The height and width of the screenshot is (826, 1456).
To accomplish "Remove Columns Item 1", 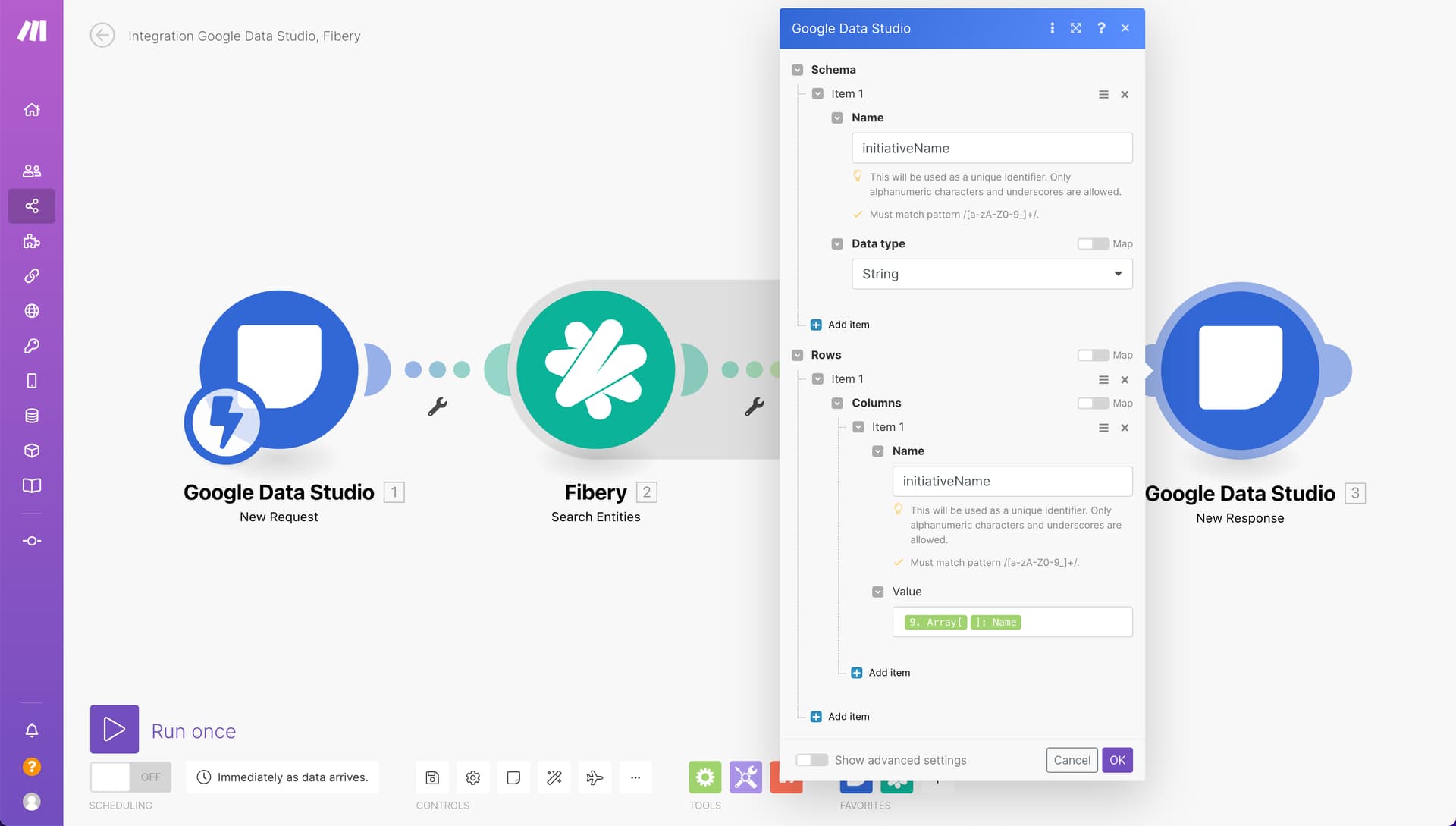I will tap(1125, 428).
